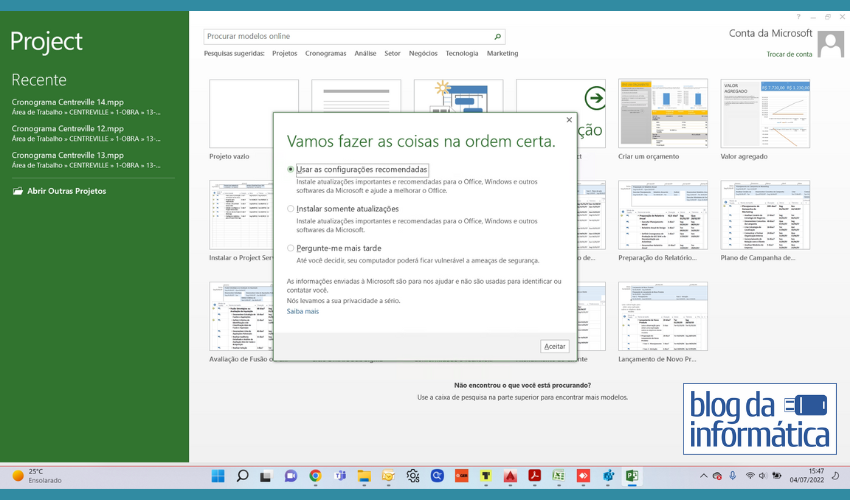Viewport: 850px width, 500px height.
Task: Click suggested search Tecnologia
Action: click(x=462, y=53)
